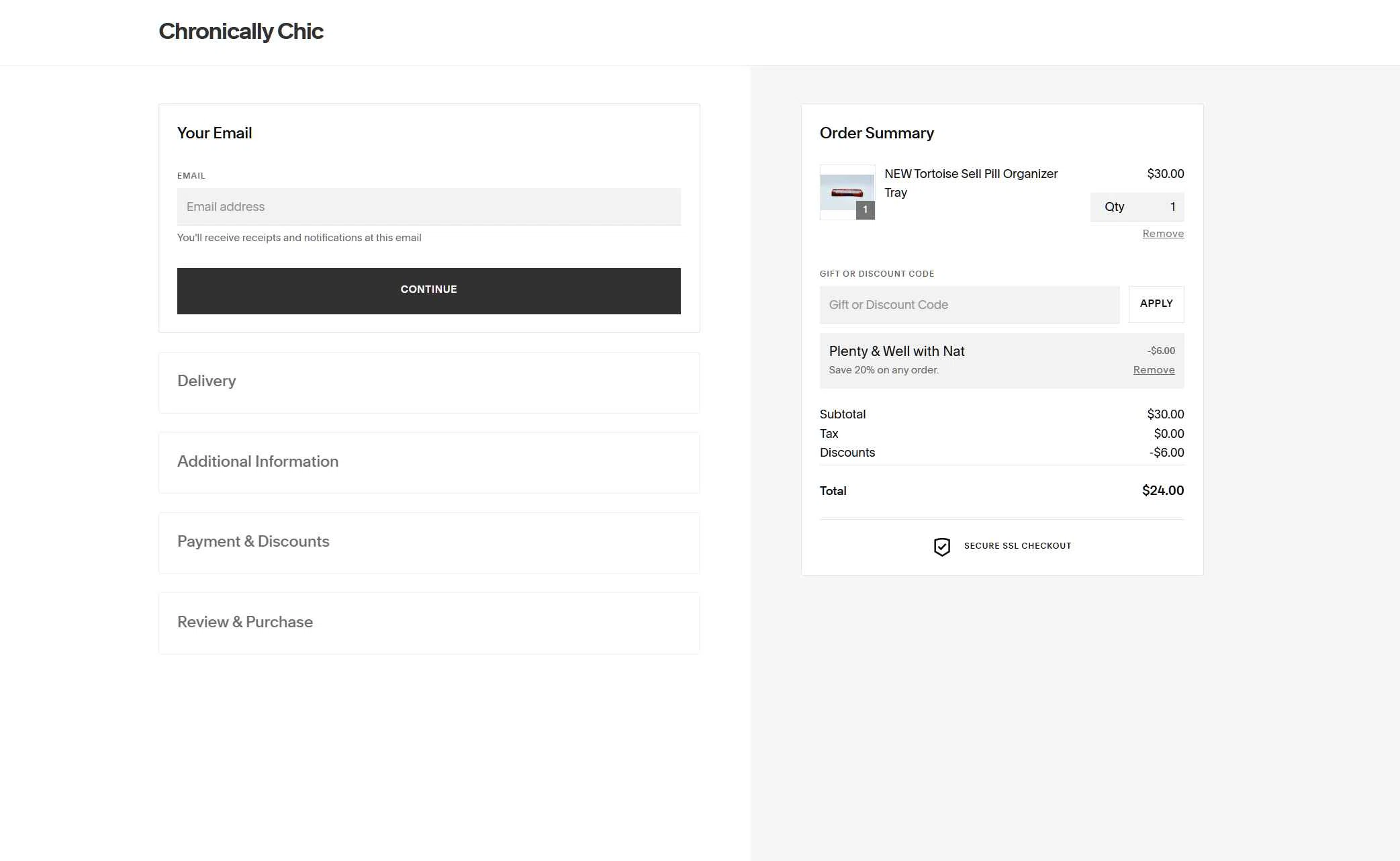The width and height of the screenshot is (1400, 861).
Task: Click the Apply button for discount code
Action: point(1156,304)
